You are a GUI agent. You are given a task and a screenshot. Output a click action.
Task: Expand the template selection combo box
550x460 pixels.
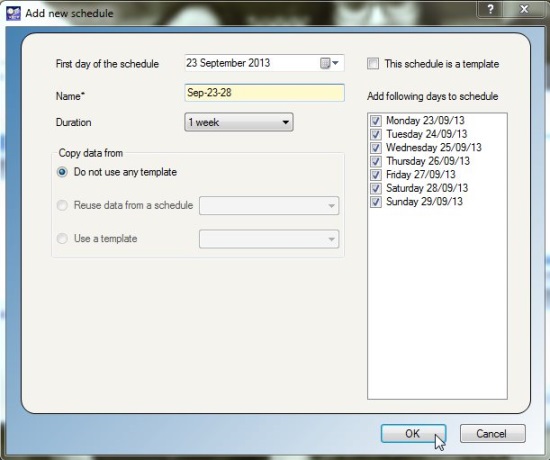[x=269, y=239]
